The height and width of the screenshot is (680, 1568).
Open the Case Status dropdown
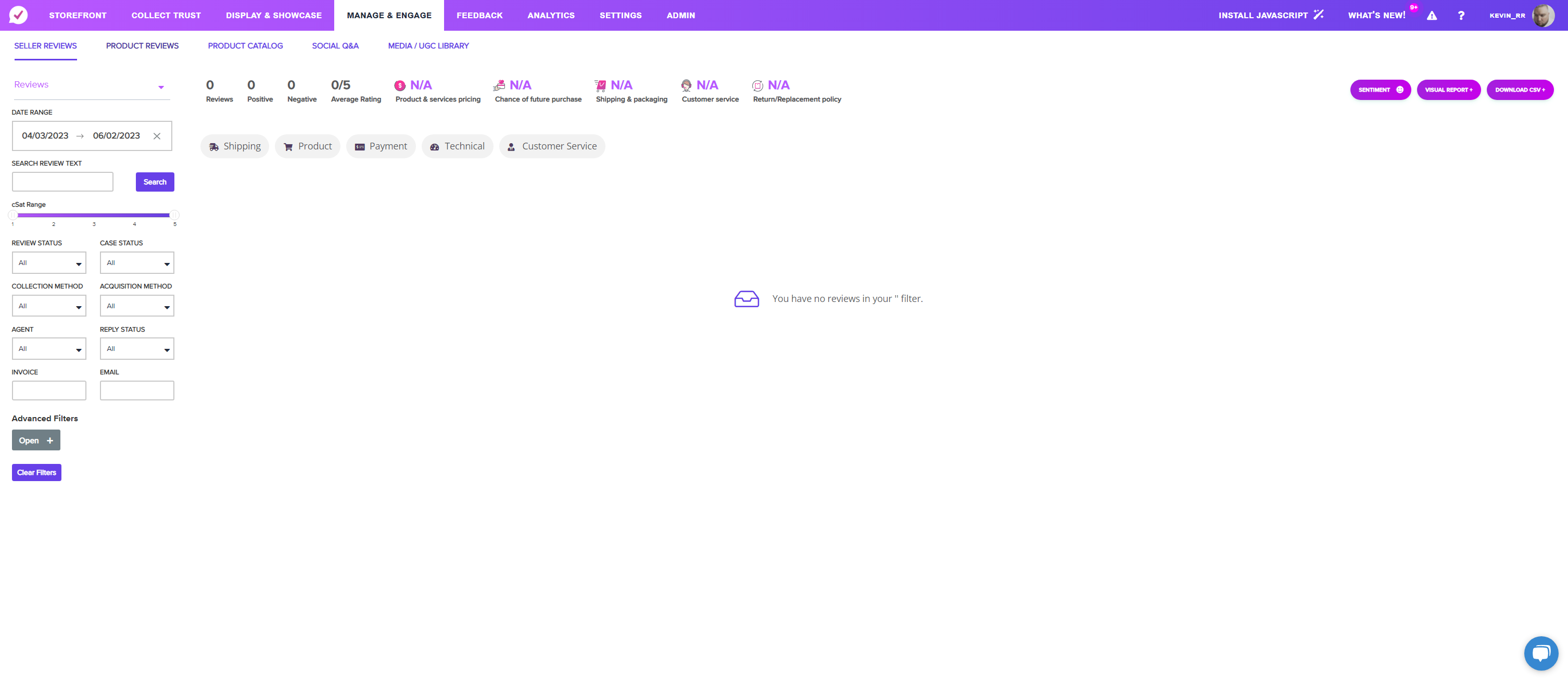coord(137,263)
